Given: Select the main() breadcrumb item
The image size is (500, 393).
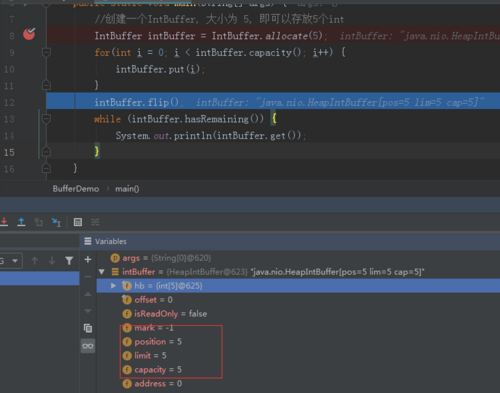Looking at the screenshot, I should tap(127, 189).
